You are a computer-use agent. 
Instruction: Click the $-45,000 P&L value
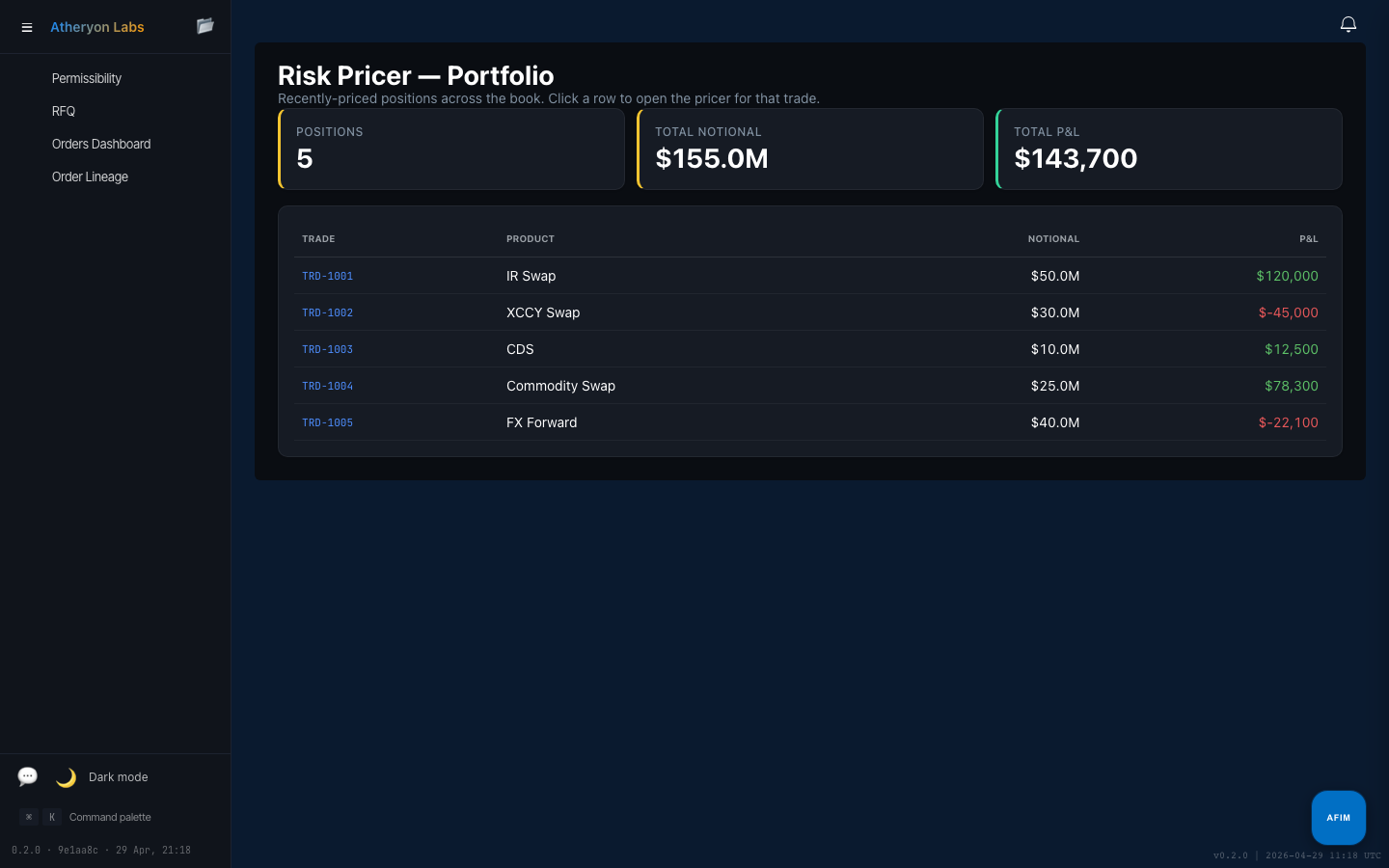coord(1288,312)
